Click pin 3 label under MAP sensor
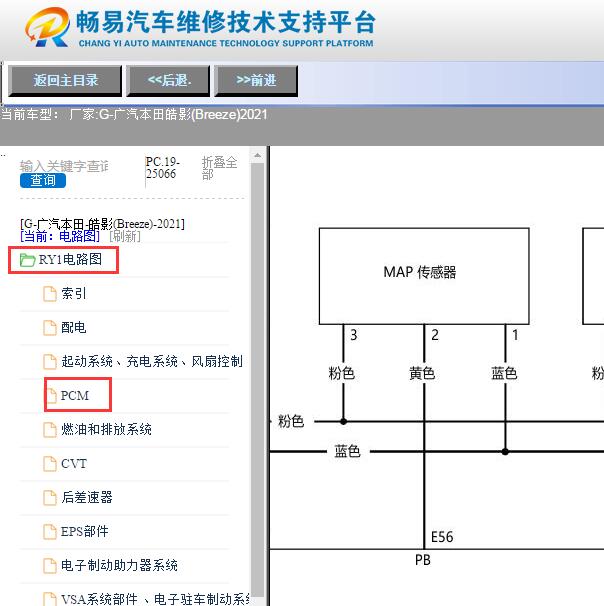 click(x=353, y=335)
